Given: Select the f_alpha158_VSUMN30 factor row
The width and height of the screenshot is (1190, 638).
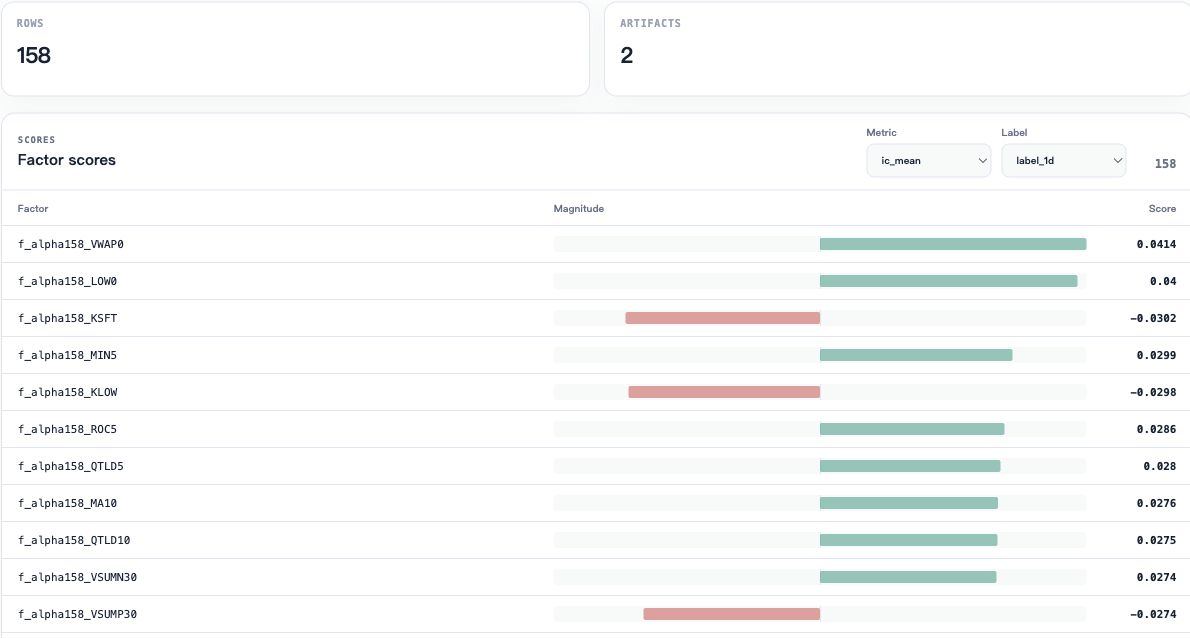Looking at the screenshot, I should [596, 577].
